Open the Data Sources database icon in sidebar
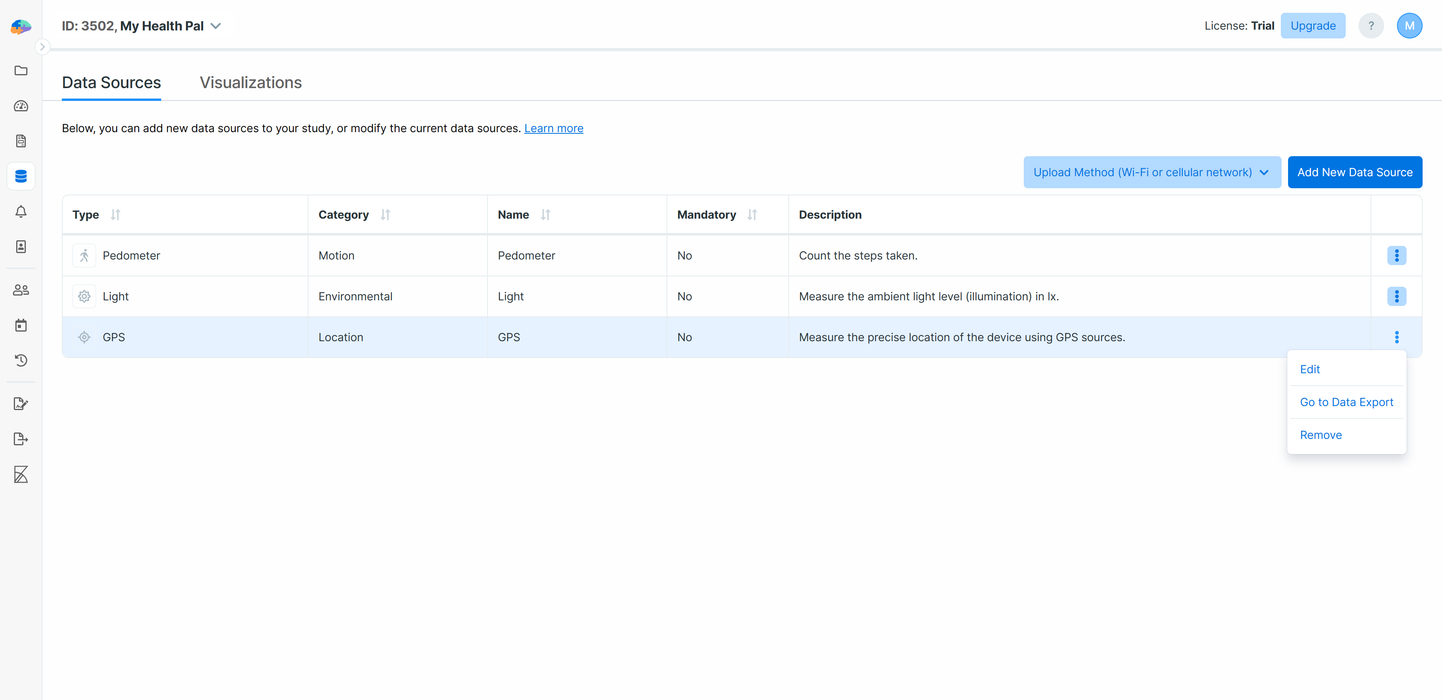The height and width of the screenshot is (700, 1442). [x=20, y=176]
